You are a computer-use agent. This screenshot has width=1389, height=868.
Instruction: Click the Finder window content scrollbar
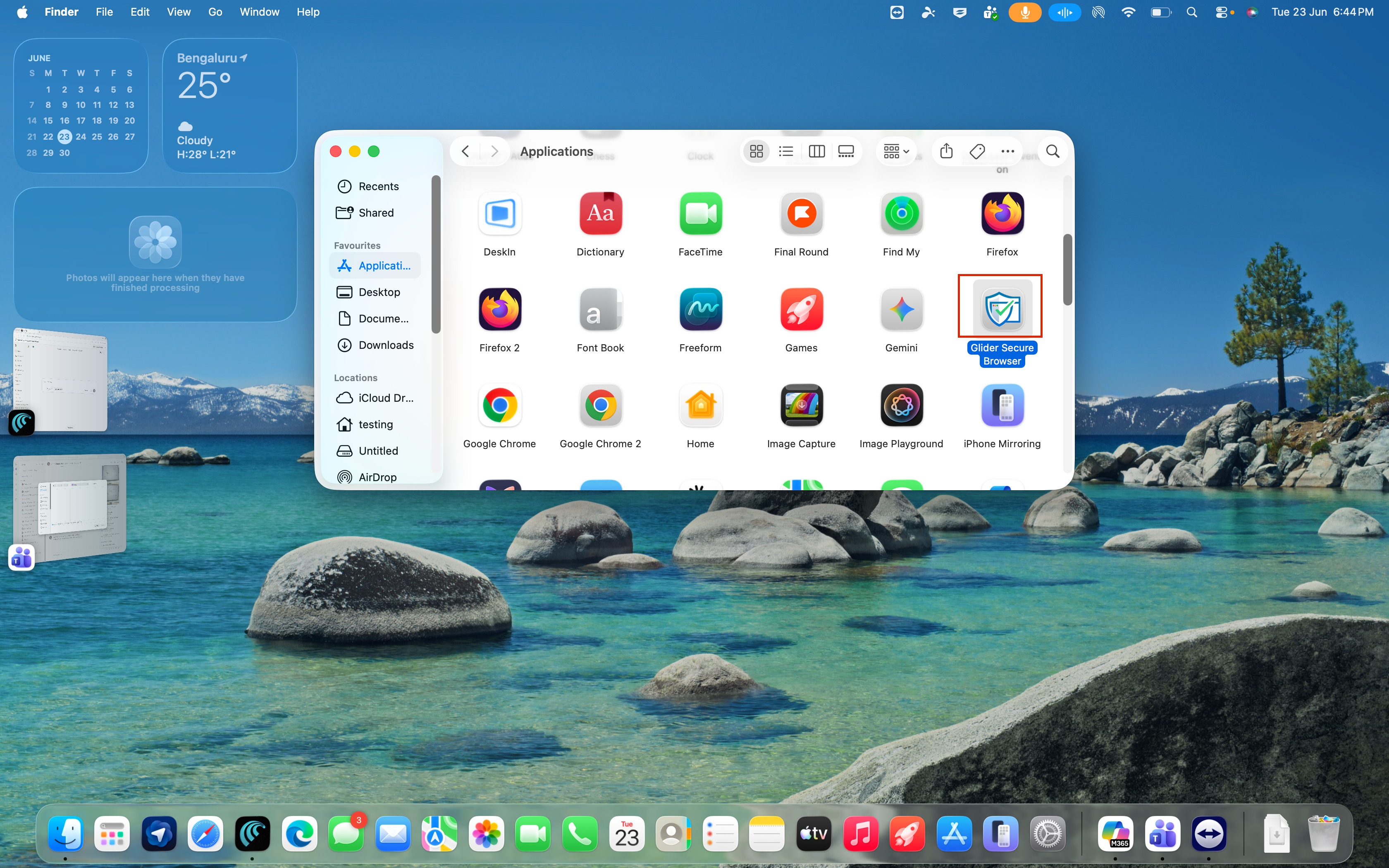(x=1067, y=270)
